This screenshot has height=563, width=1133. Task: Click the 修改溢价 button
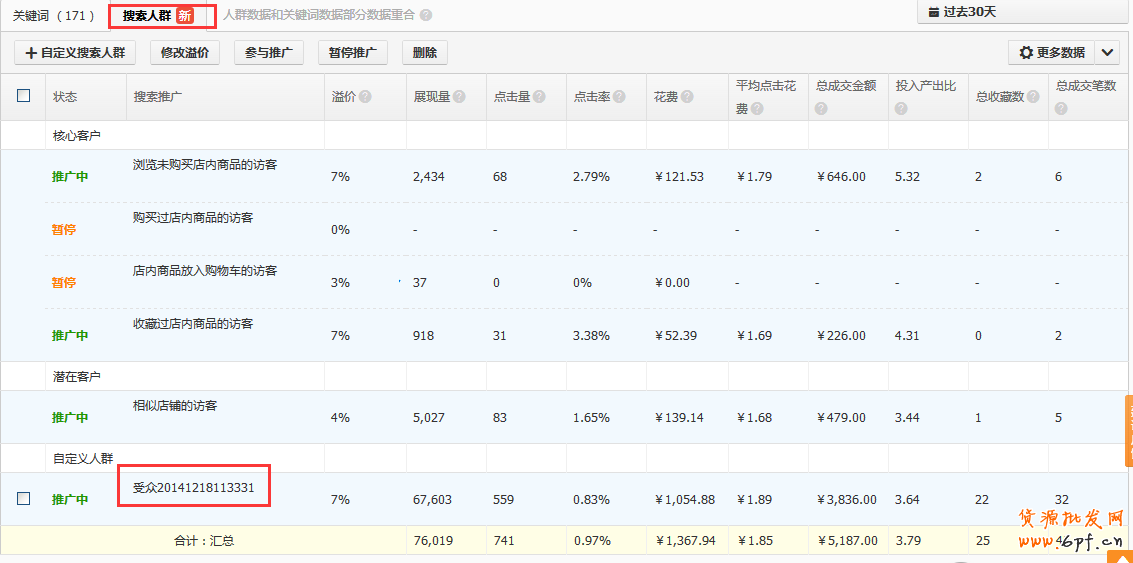pyautogui.click(x=184, y=53)
